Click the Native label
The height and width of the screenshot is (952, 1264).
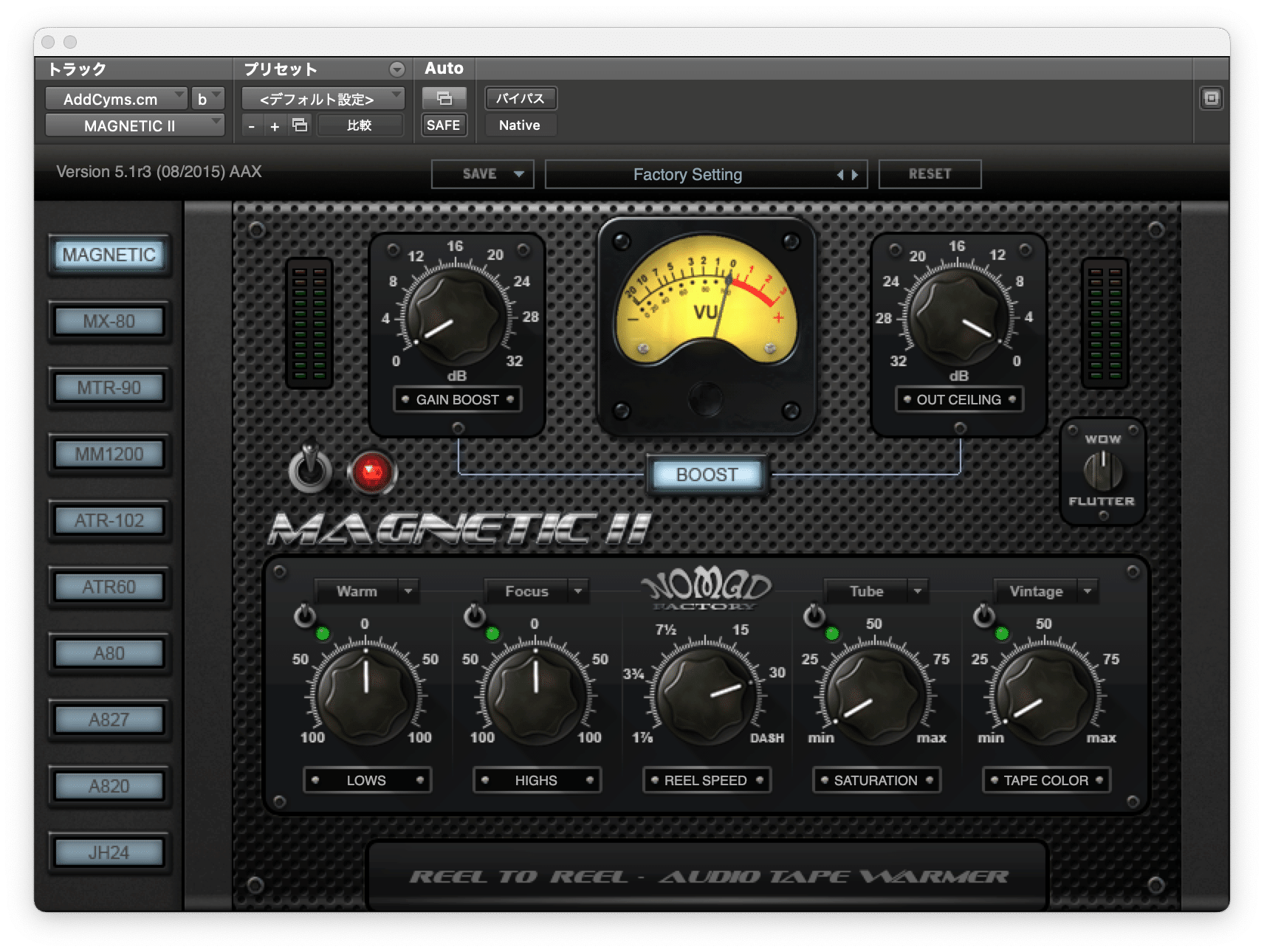(520, 125)
